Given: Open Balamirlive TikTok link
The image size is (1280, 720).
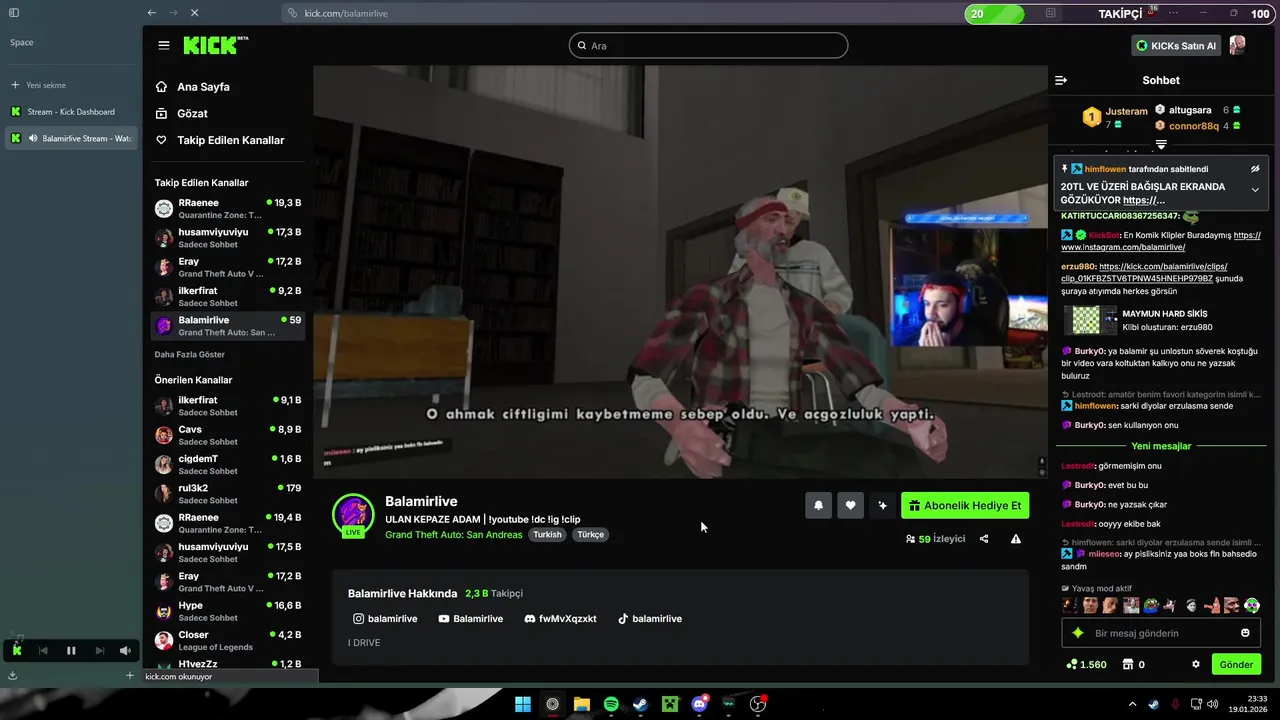Looking at the screenshot, I should 649,619.
